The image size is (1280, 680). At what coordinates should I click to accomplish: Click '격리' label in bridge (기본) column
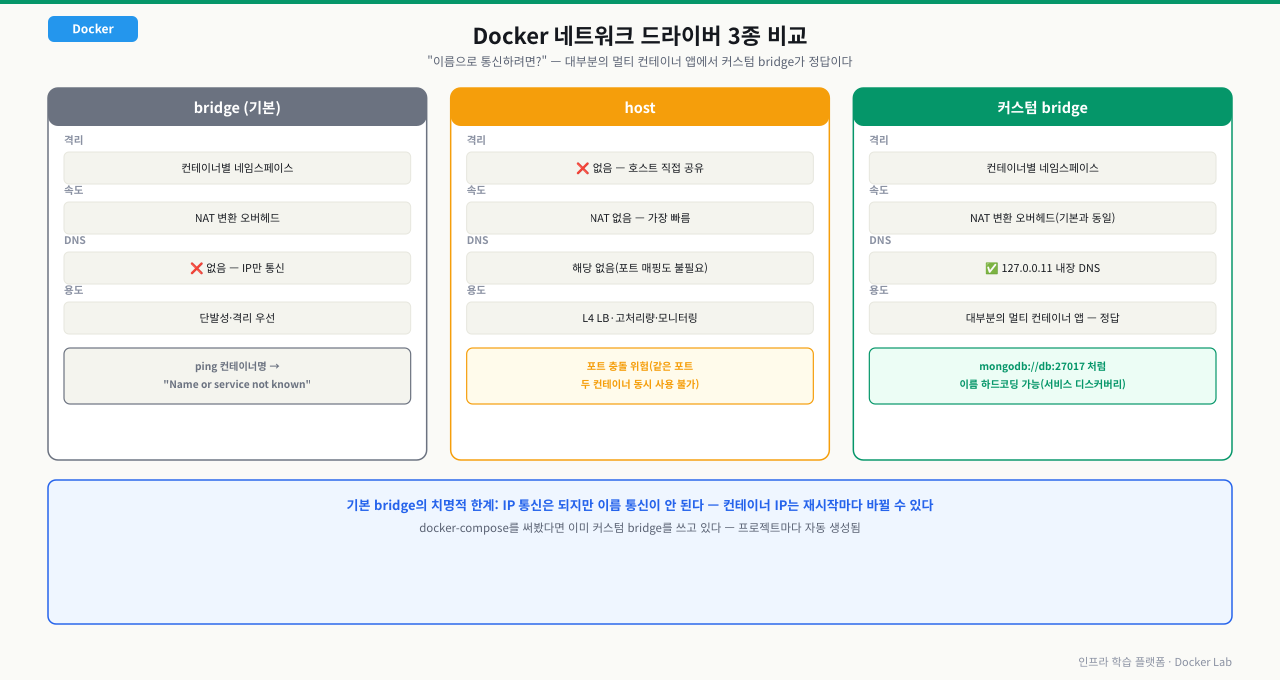tap(73, 140)
